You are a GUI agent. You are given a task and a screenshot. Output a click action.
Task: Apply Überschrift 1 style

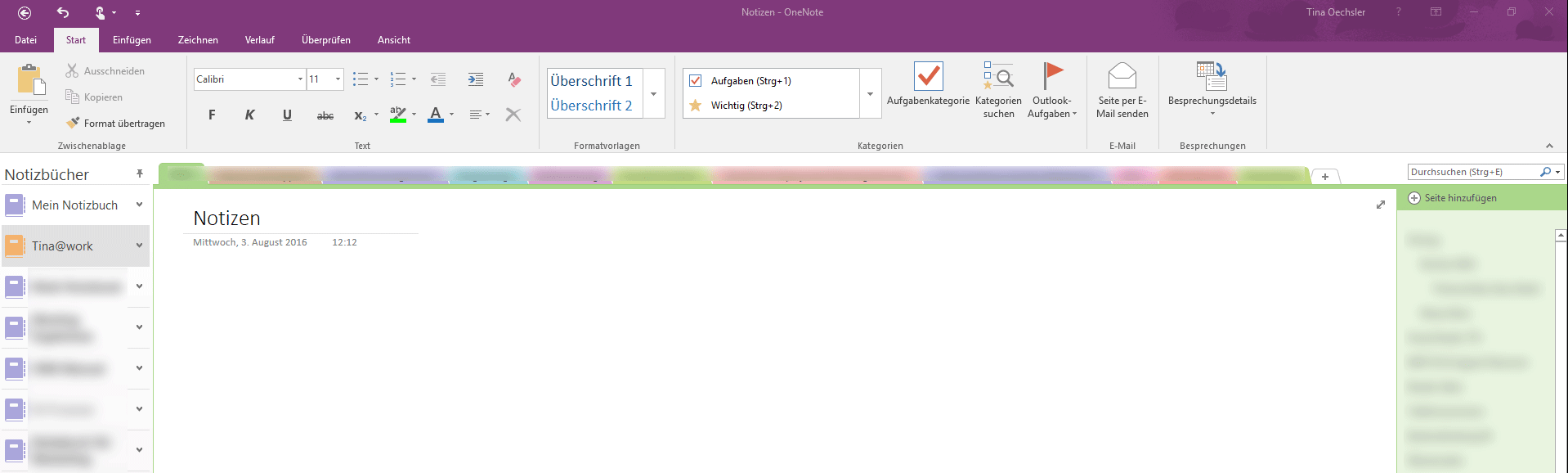click(592, 81)
